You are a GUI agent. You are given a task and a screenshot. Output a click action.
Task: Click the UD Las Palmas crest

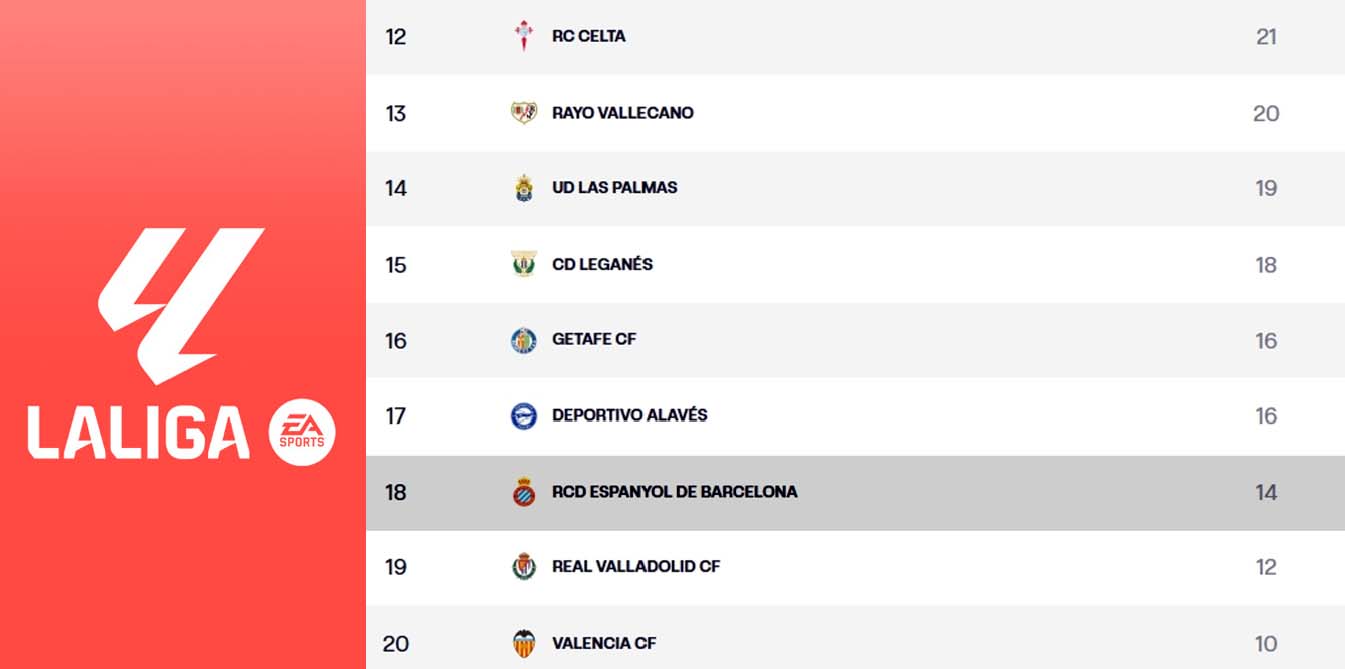[524, 188]
